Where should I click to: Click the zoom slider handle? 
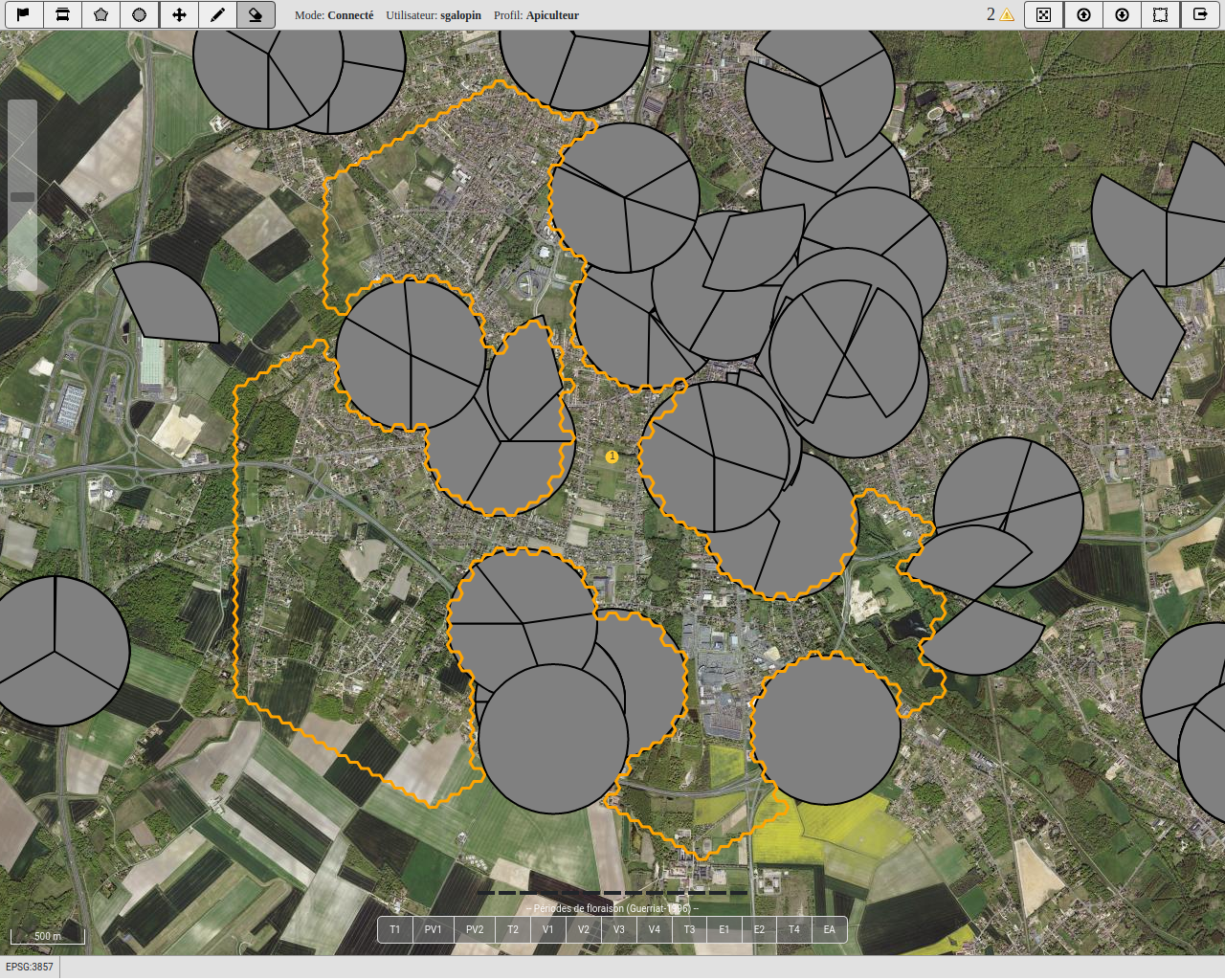(22, 196)
